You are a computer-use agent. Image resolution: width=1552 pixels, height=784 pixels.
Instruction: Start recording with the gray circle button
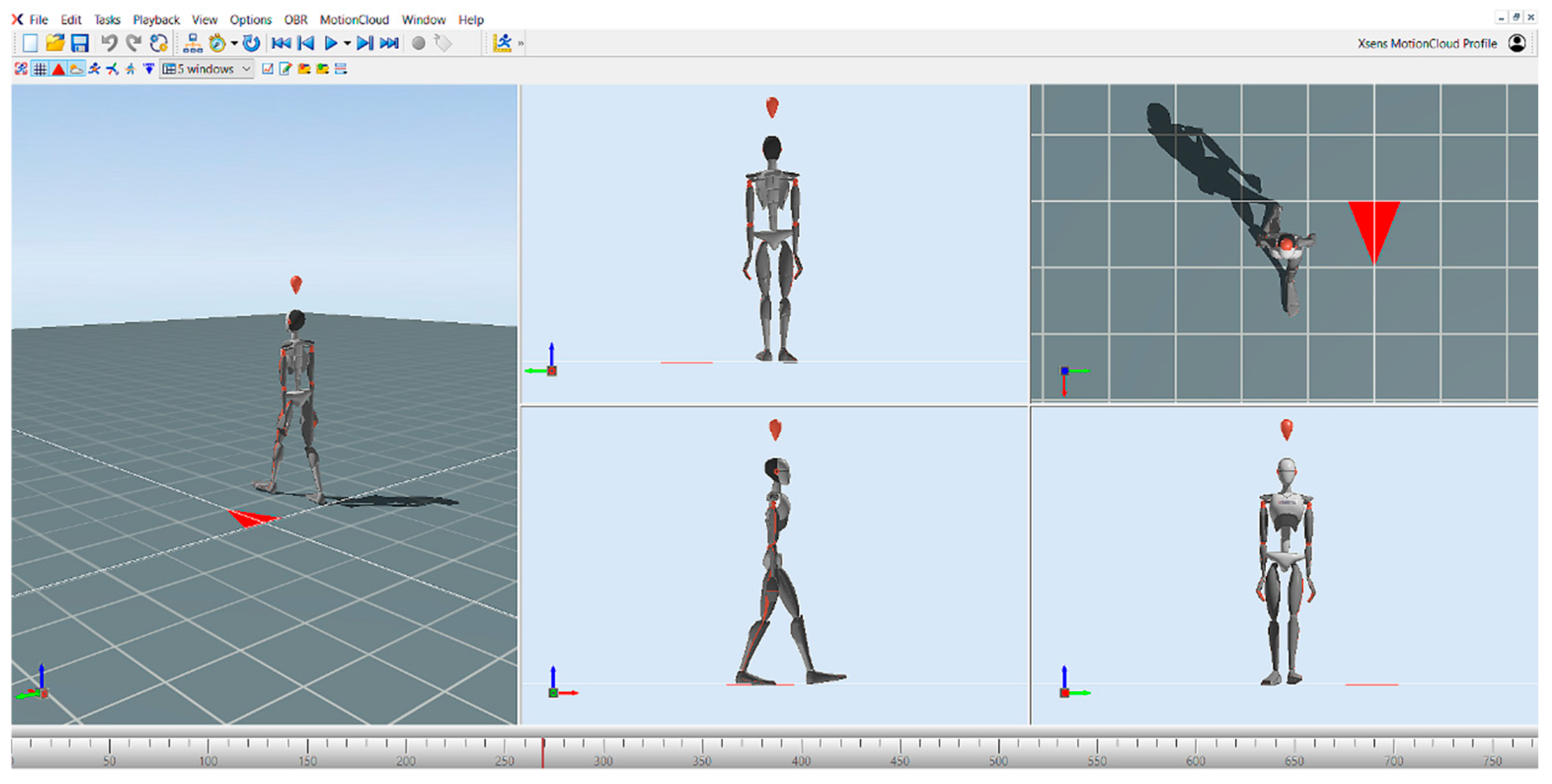coord(418,43)
